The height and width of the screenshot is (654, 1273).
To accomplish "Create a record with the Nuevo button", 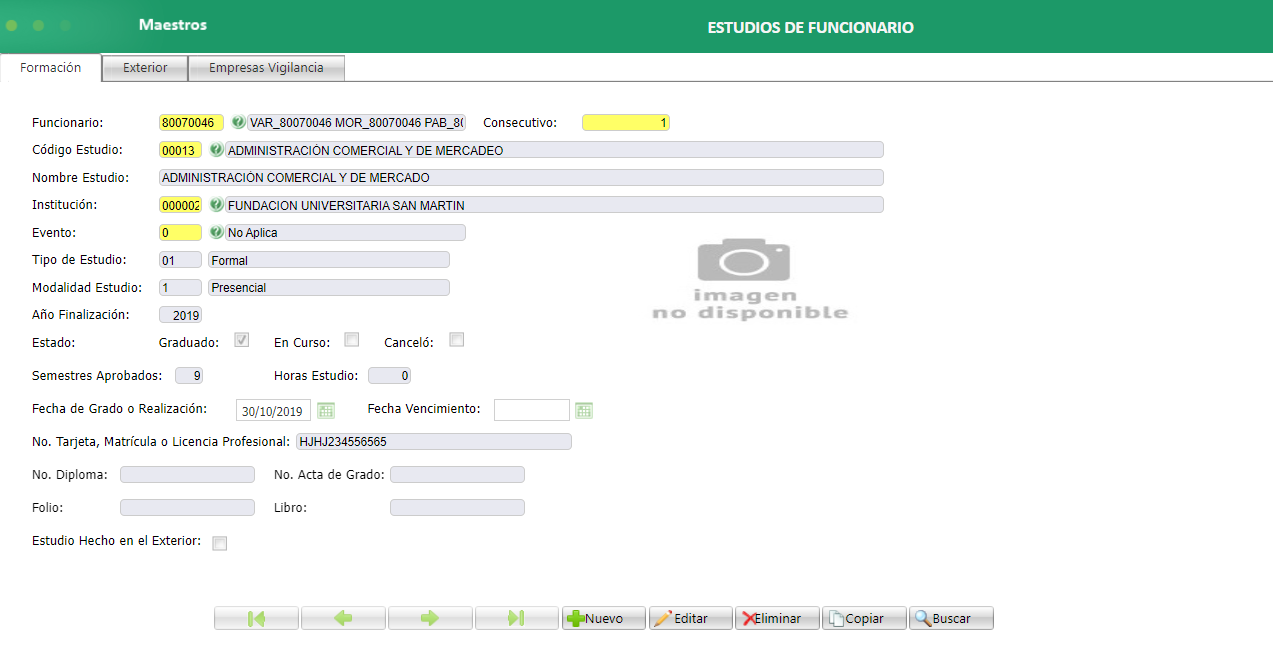I will (603, 617).
